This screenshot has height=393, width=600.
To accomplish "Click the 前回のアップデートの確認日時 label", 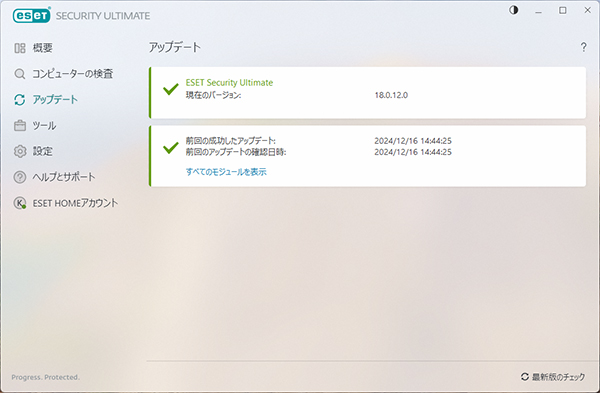I will pos(236,152).
